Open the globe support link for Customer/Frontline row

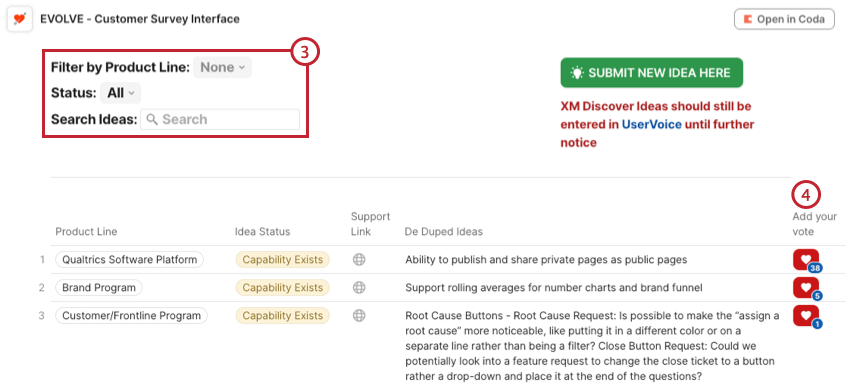coord(359,316)
